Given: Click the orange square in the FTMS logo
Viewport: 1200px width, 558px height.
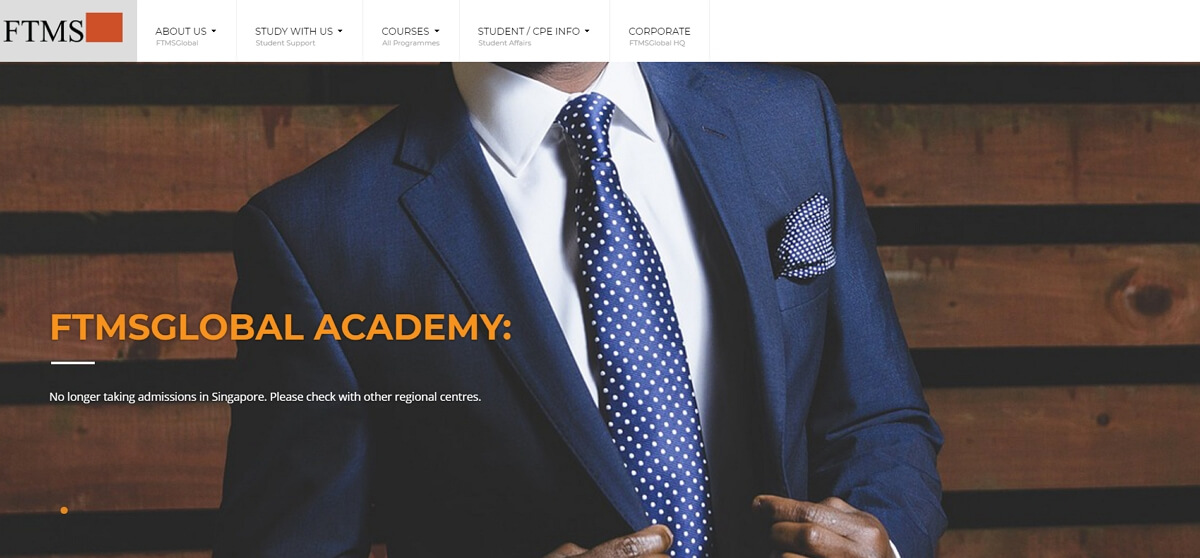Looking at the screenshot, I should point(104,27).
